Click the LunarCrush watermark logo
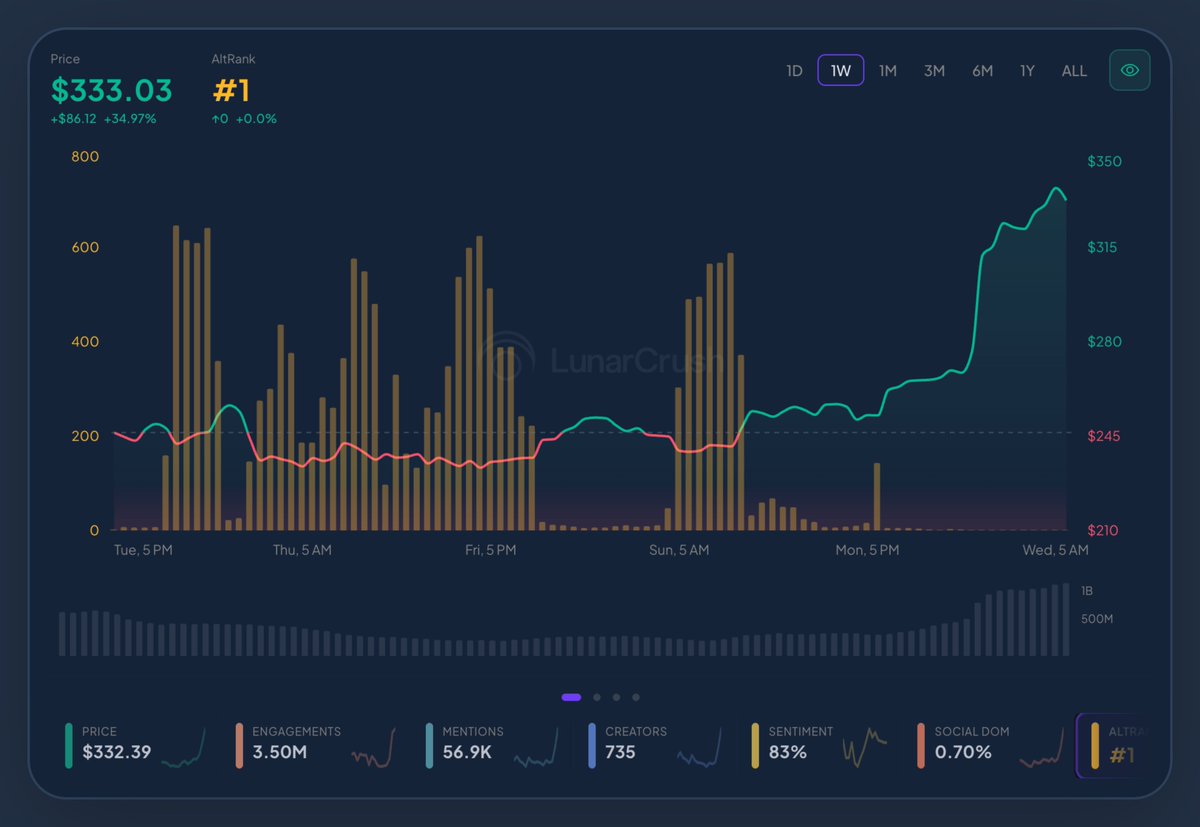 tap(600, 358)
